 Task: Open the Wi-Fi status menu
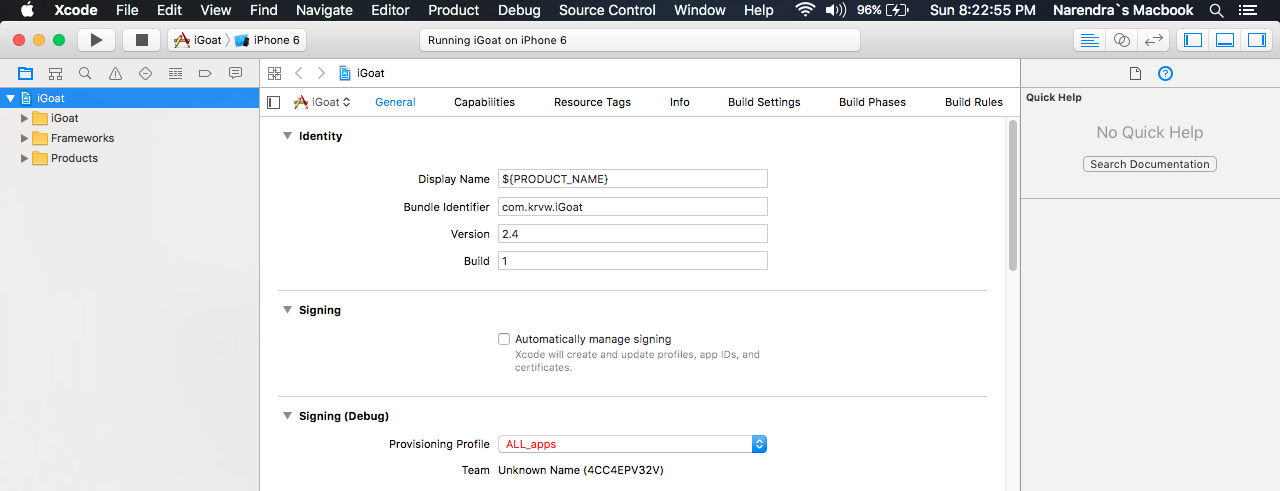coord(805,10)
